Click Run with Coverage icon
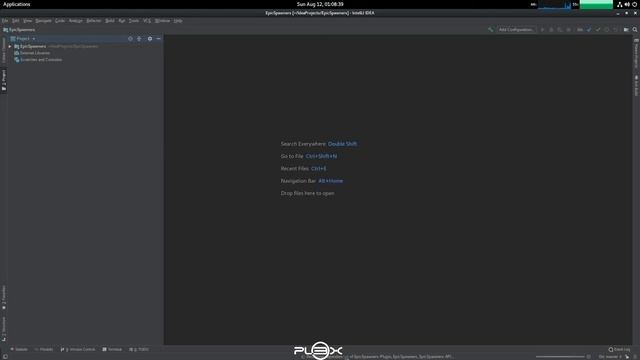 pyautogui.click(x=560, y=30)
